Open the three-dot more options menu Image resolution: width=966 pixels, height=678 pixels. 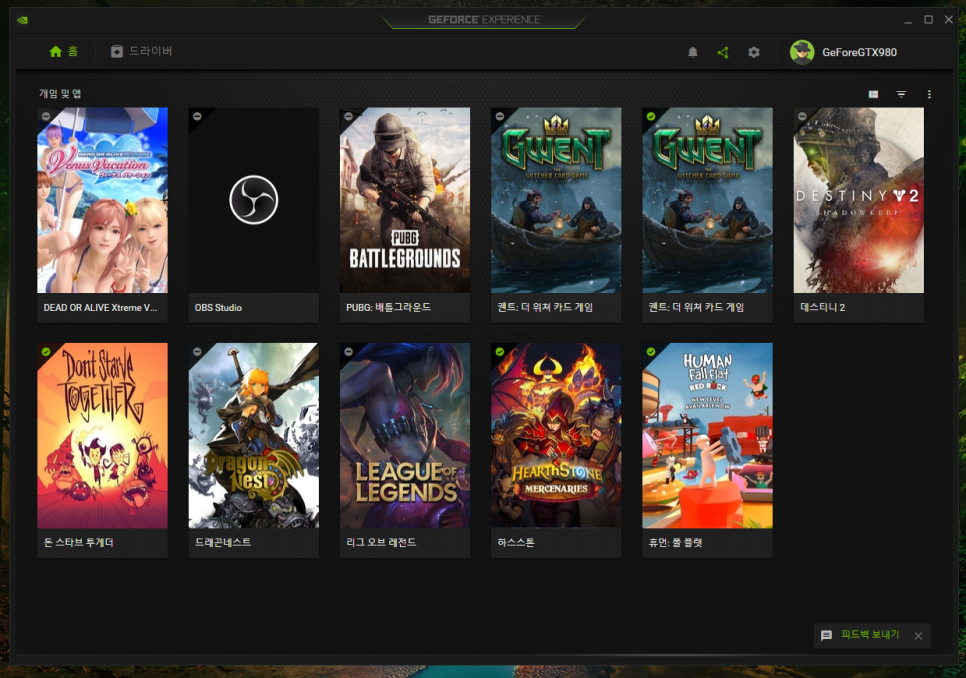(x=929, y=94)
